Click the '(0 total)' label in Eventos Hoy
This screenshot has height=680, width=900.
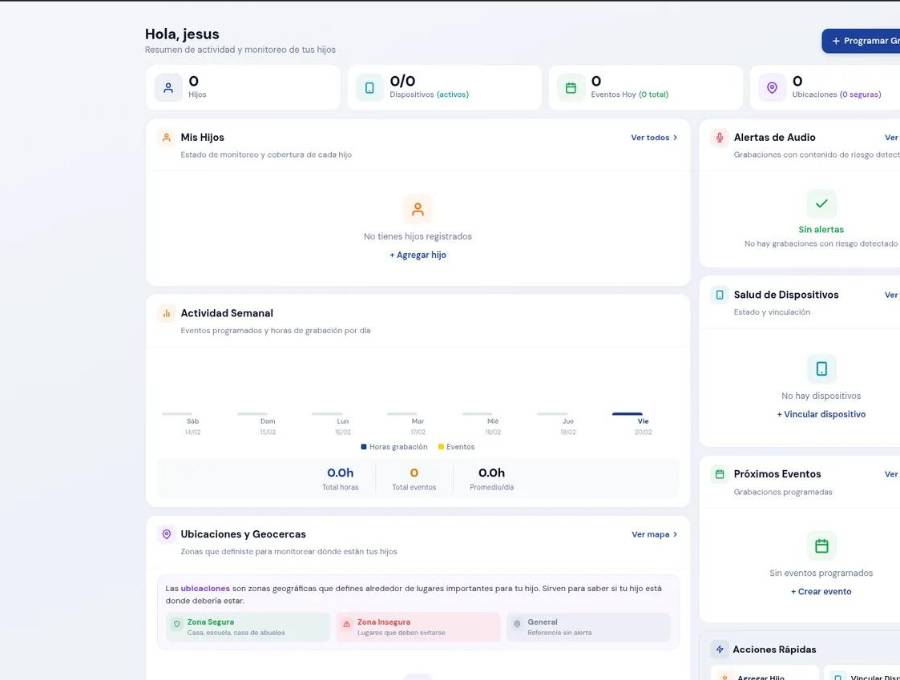point(653,95)
